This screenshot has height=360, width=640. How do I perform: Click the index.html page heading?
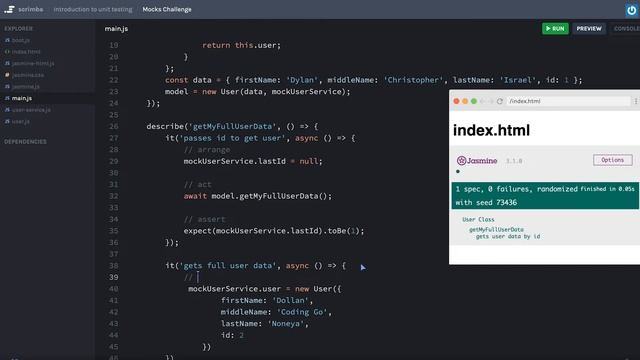491,130
